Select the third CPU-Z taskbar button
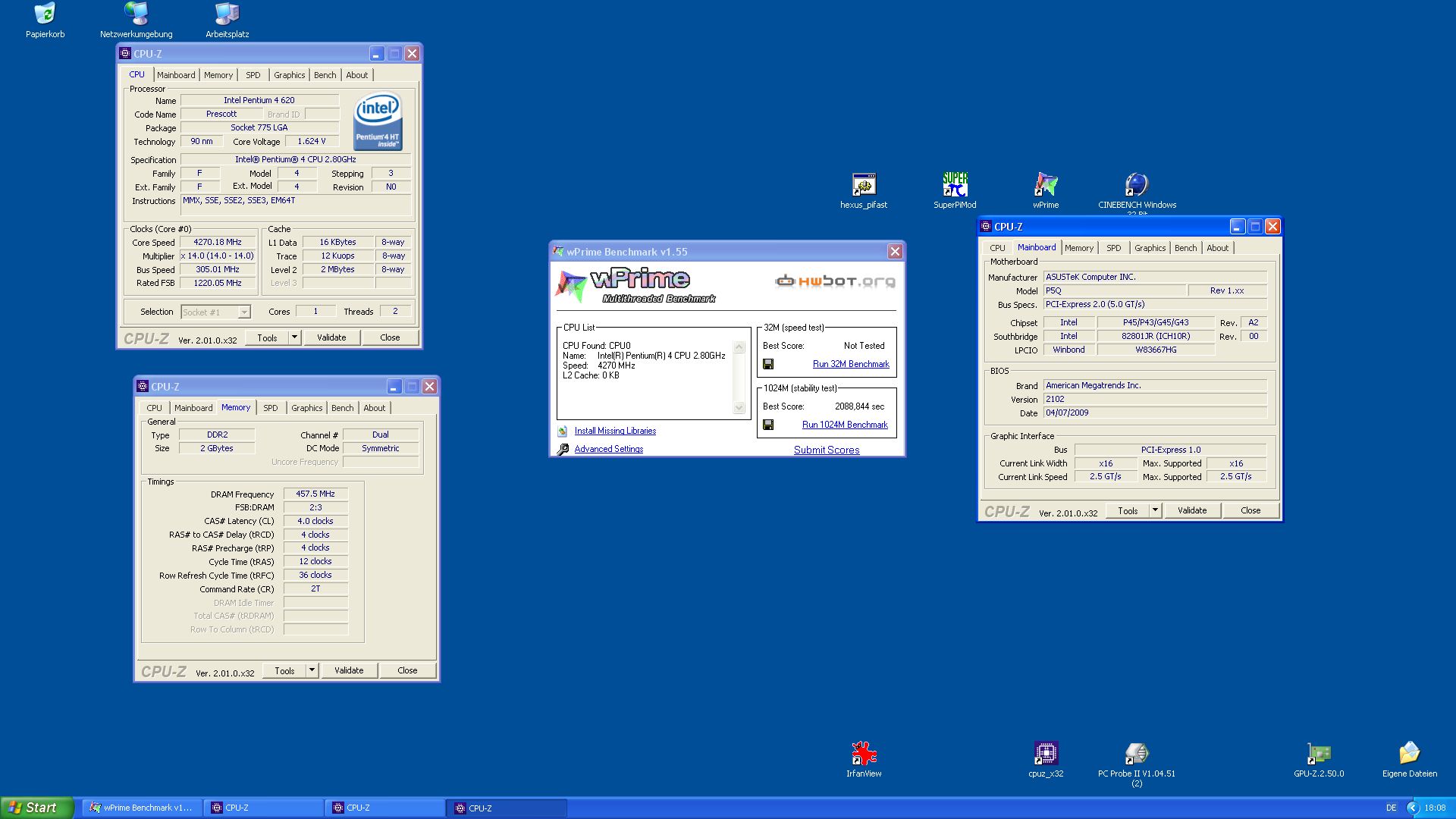The image size is (1456, 819). pyautogui.click(x=507, y=808)
